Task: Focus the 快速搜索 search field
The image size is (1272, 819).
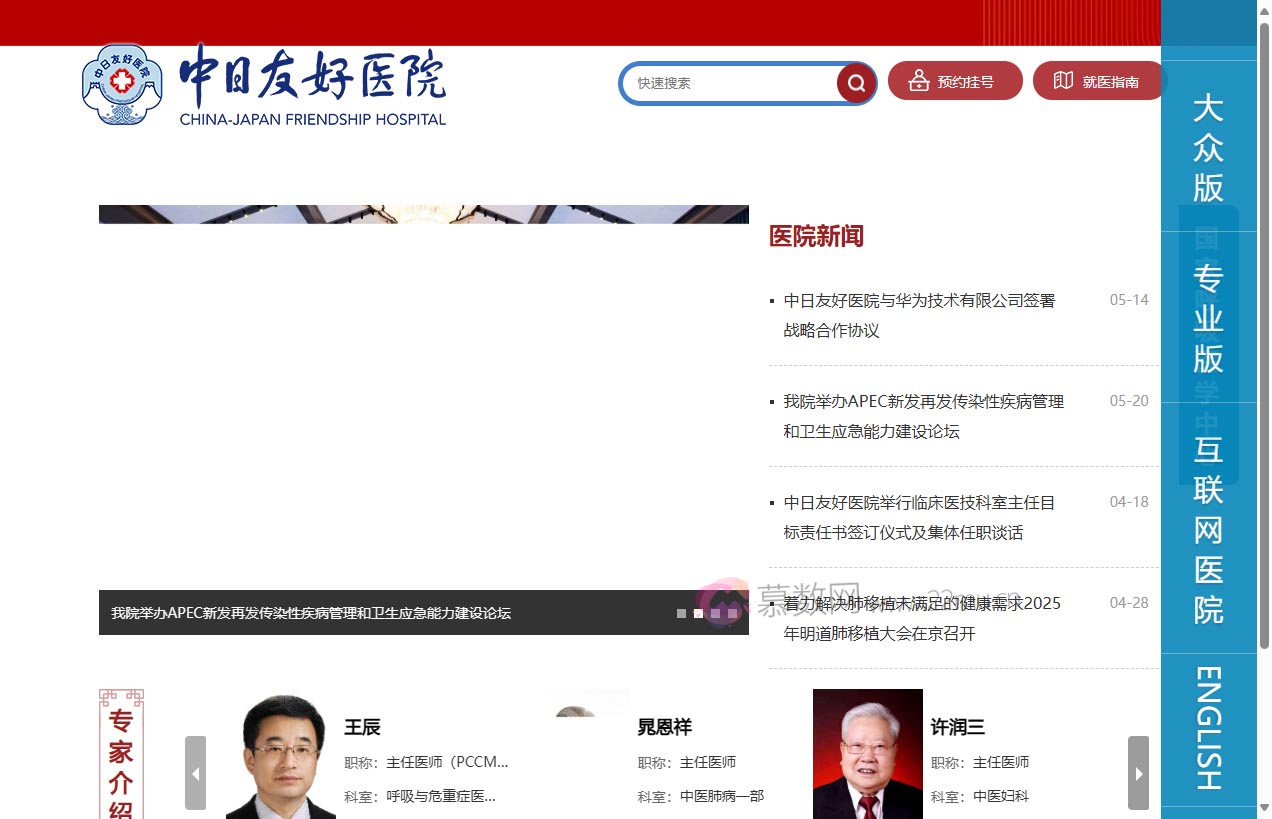Action: [730, 83]
